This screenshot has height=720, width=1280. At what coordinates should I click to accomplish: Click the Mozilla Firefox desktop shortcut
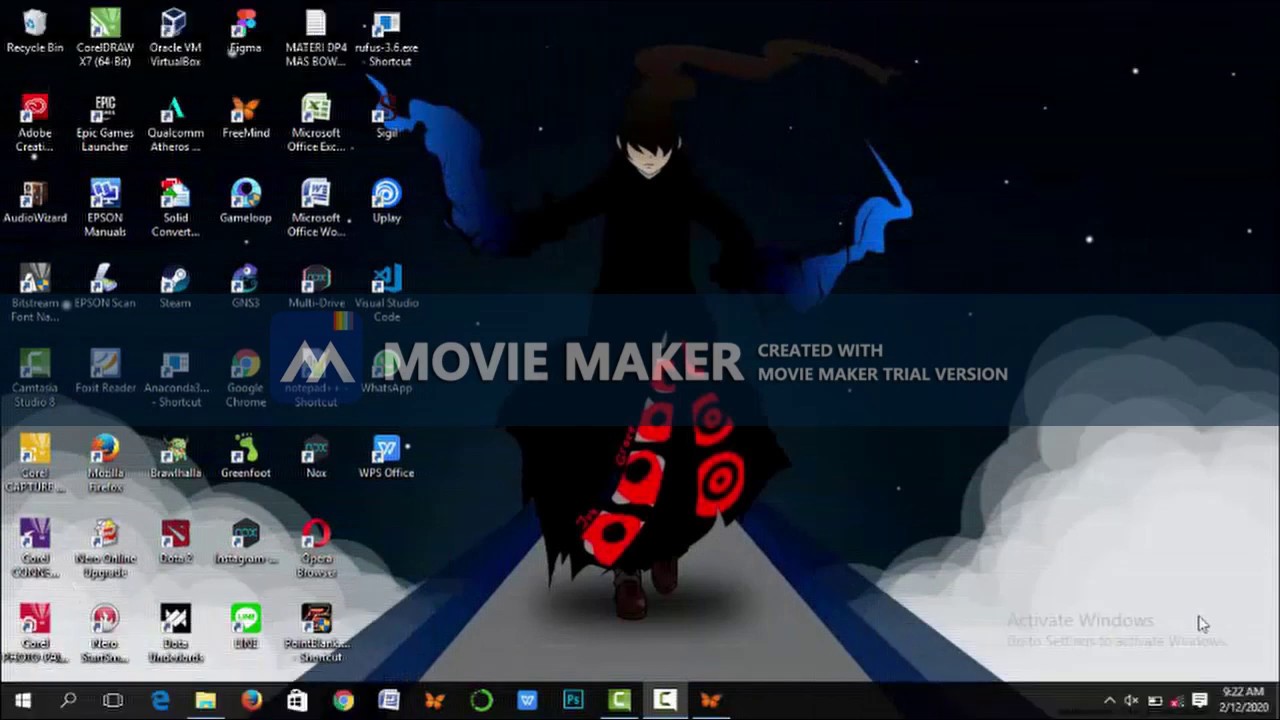(x=105, y=463)
